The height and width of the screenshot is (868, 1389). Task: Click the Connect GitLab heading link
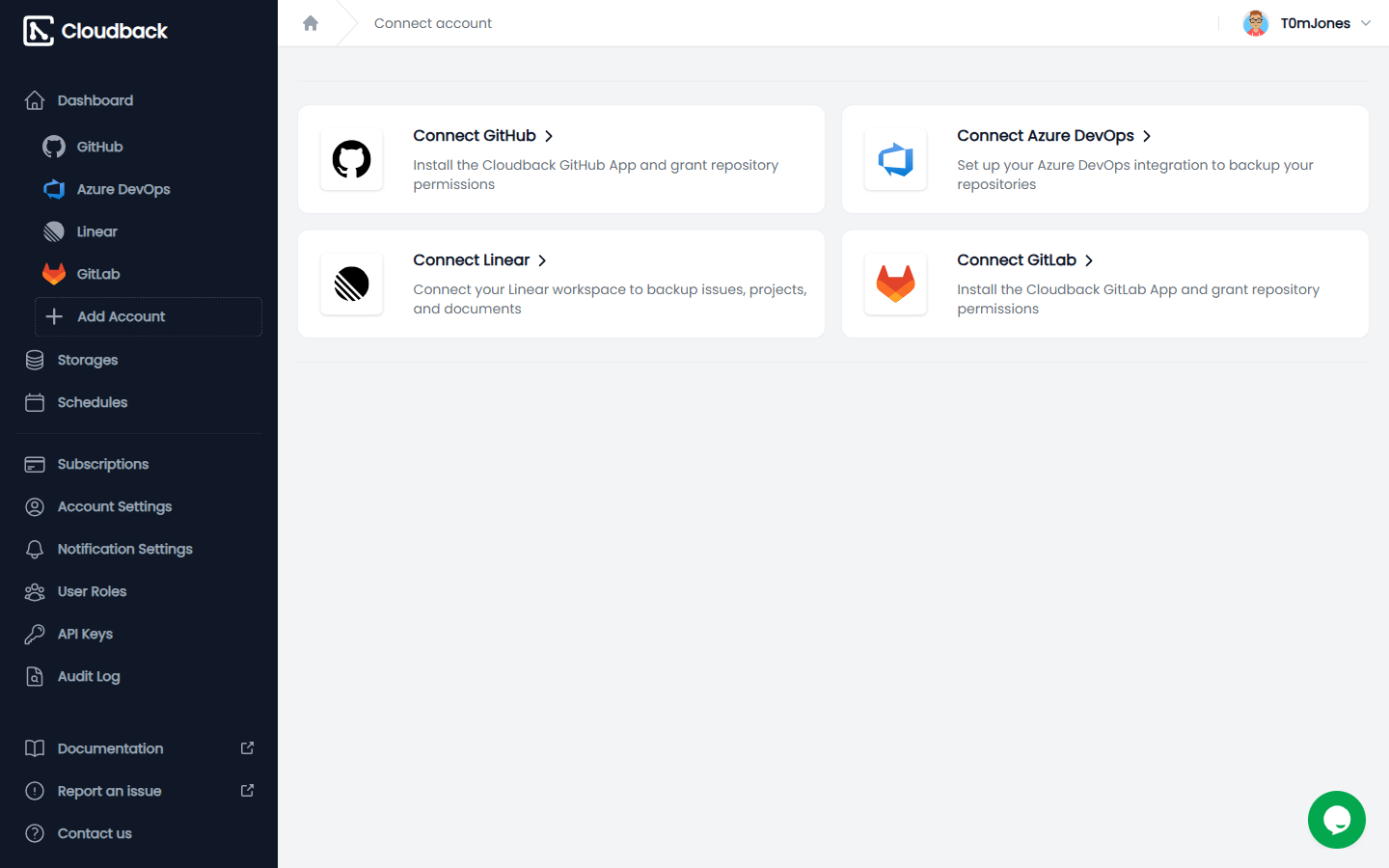pyautogui.click(x=1017, y=260)
